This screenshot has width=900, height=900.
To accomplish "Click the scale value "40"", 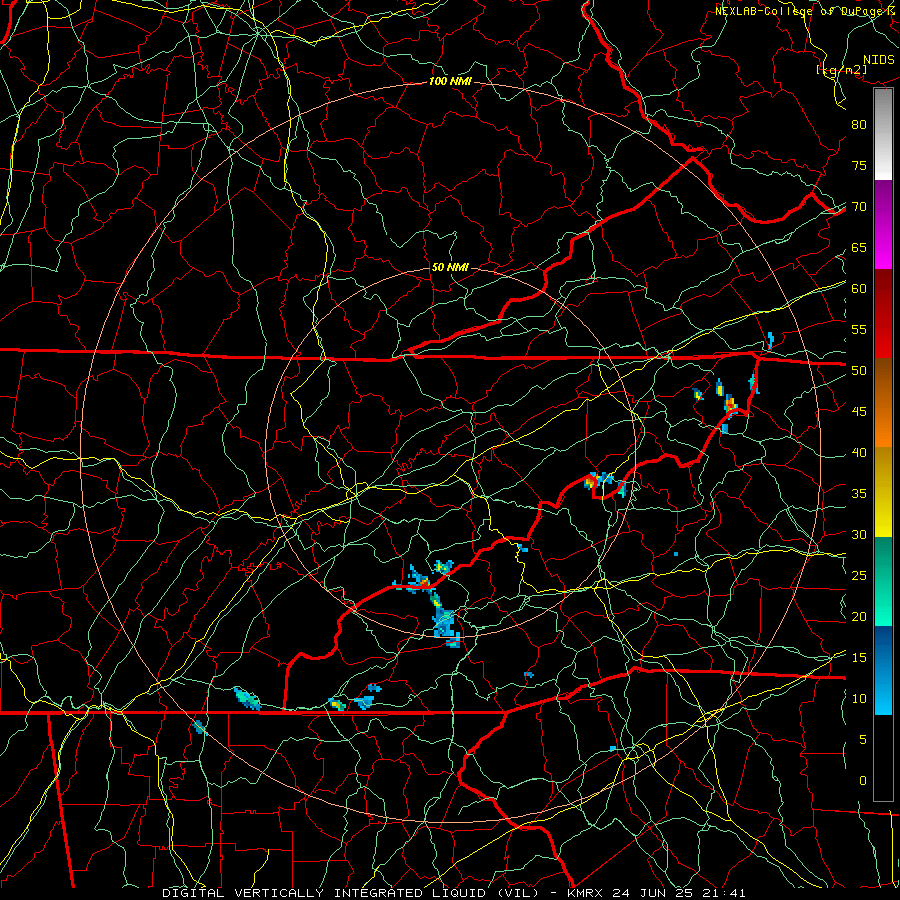I will pos(859,453).
